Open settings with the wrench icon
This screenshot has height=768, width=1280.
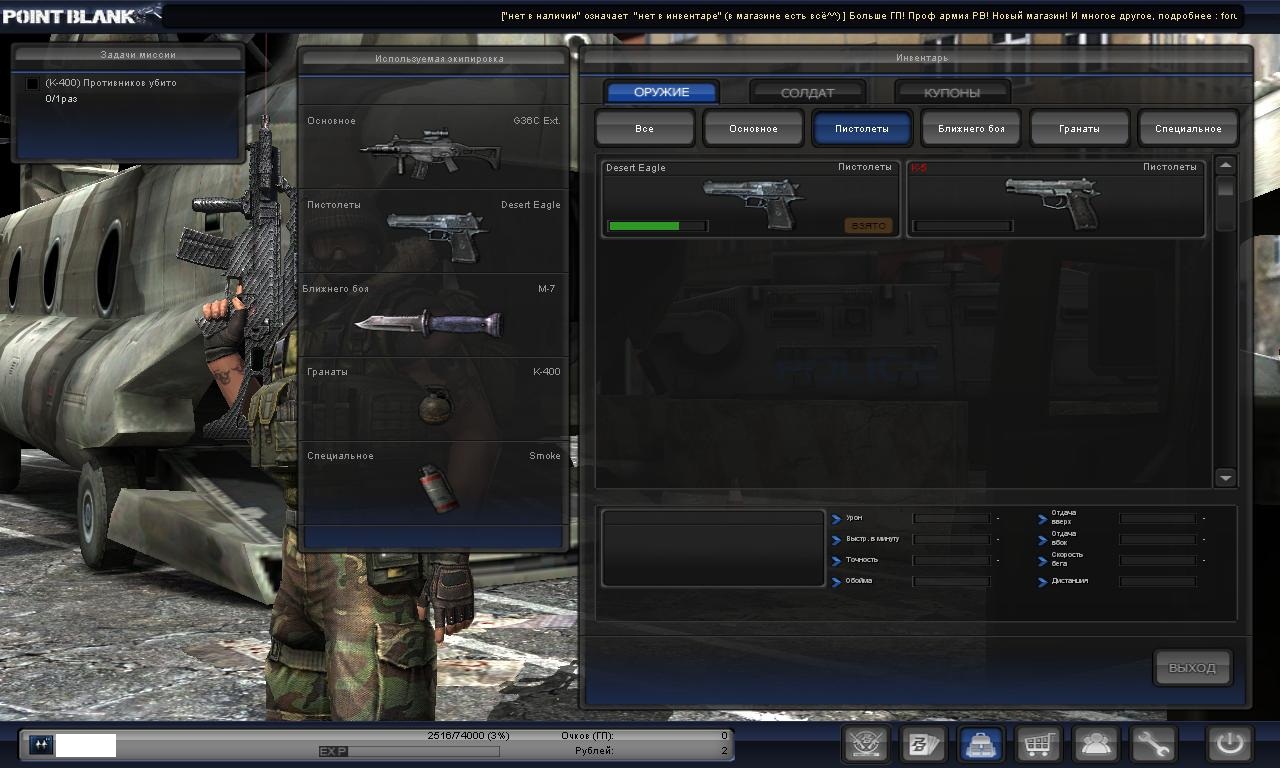click(x=1153, y=744)
